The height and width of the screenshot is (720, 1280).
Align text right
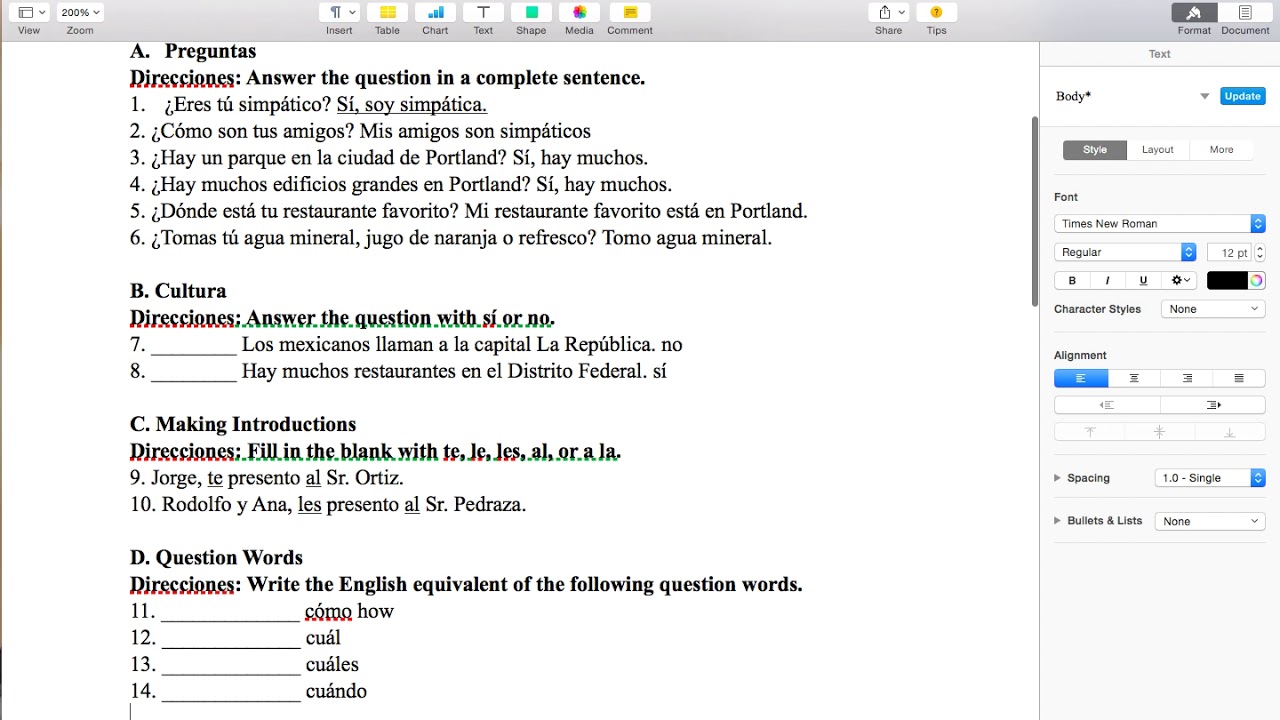click(1187, 378)
